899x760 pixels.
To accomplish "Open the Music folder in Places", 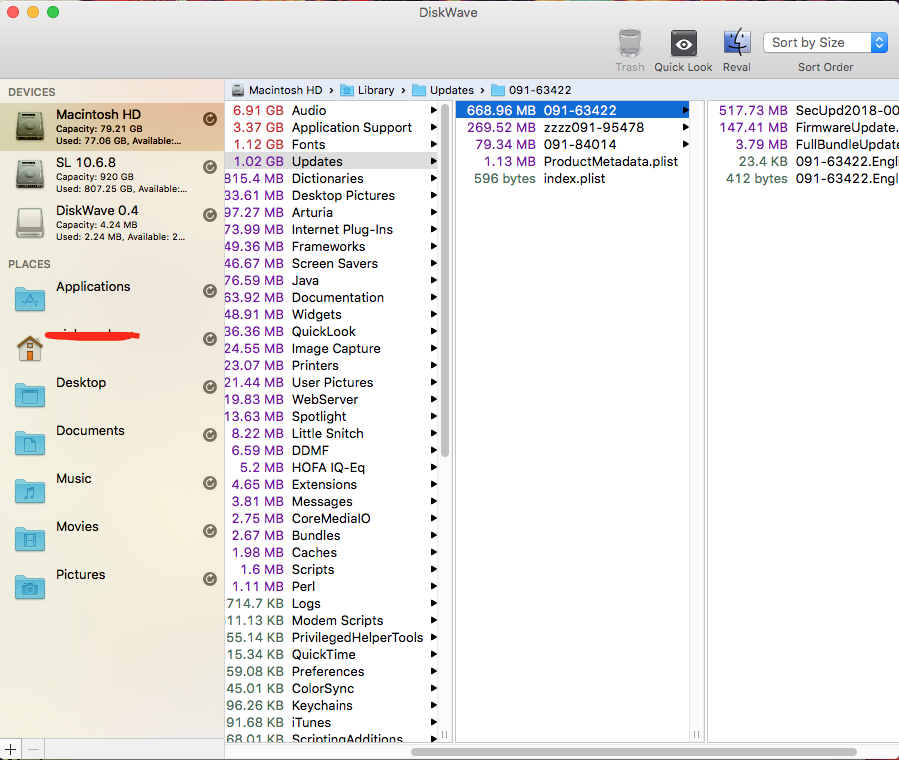I will (73, 479).
